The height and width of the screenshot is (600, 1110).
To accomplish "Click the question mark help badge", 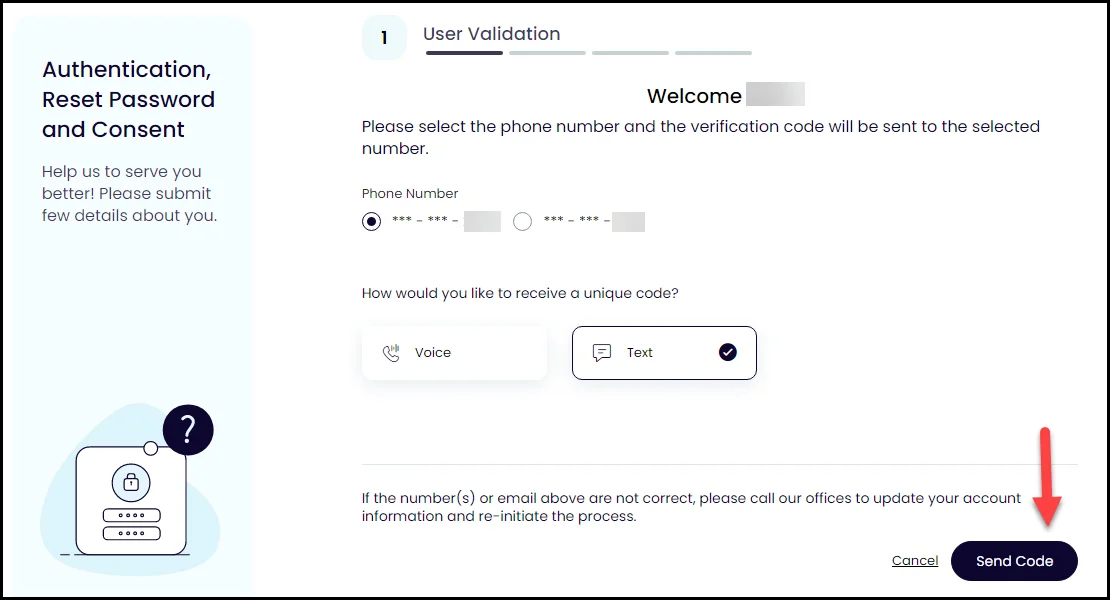I will [188, 430].
